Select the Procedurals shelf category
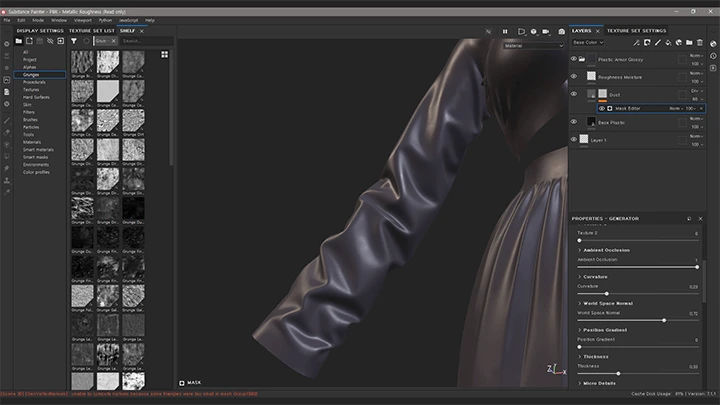The image size is (720, 405). 34,82
